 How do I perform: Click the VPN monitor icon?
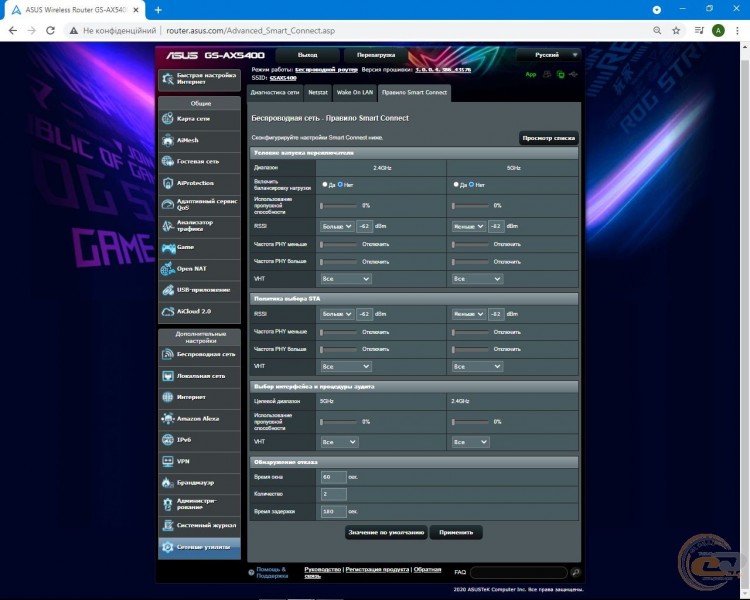click(167, 461)
